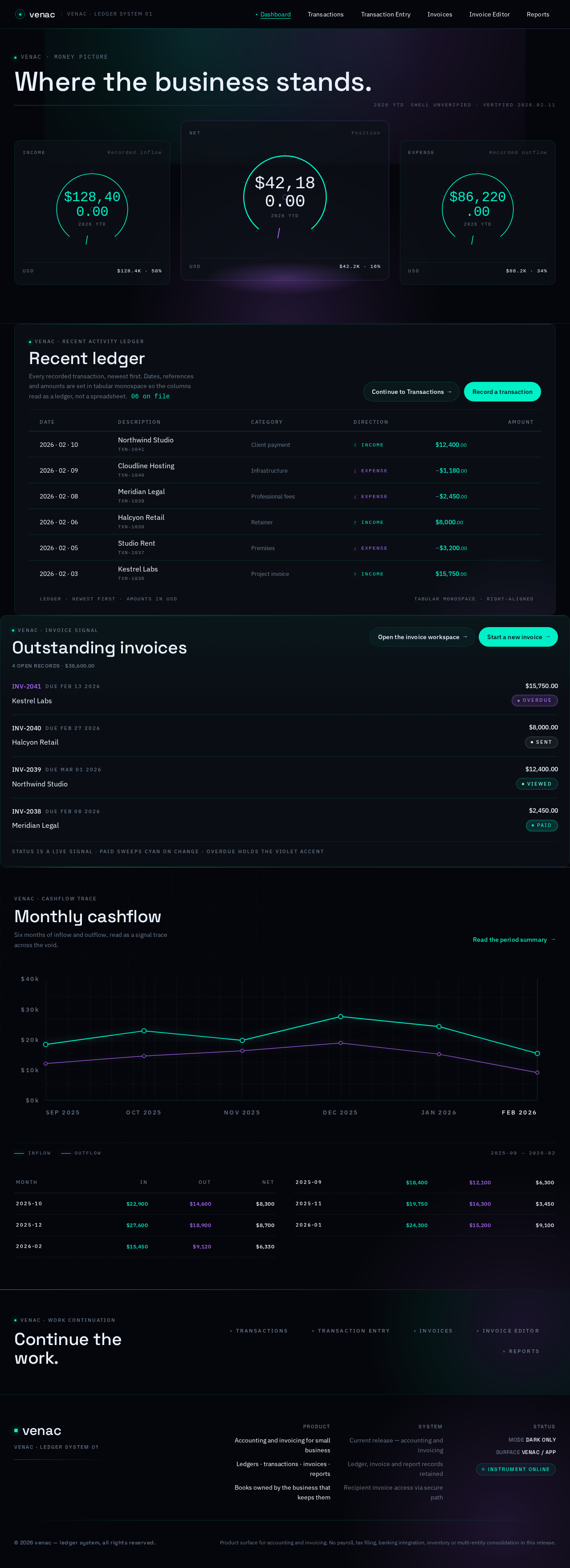570x1568 pixels.
Task: Select the Meridian Legal ledger description
Action: coord(141,492)
